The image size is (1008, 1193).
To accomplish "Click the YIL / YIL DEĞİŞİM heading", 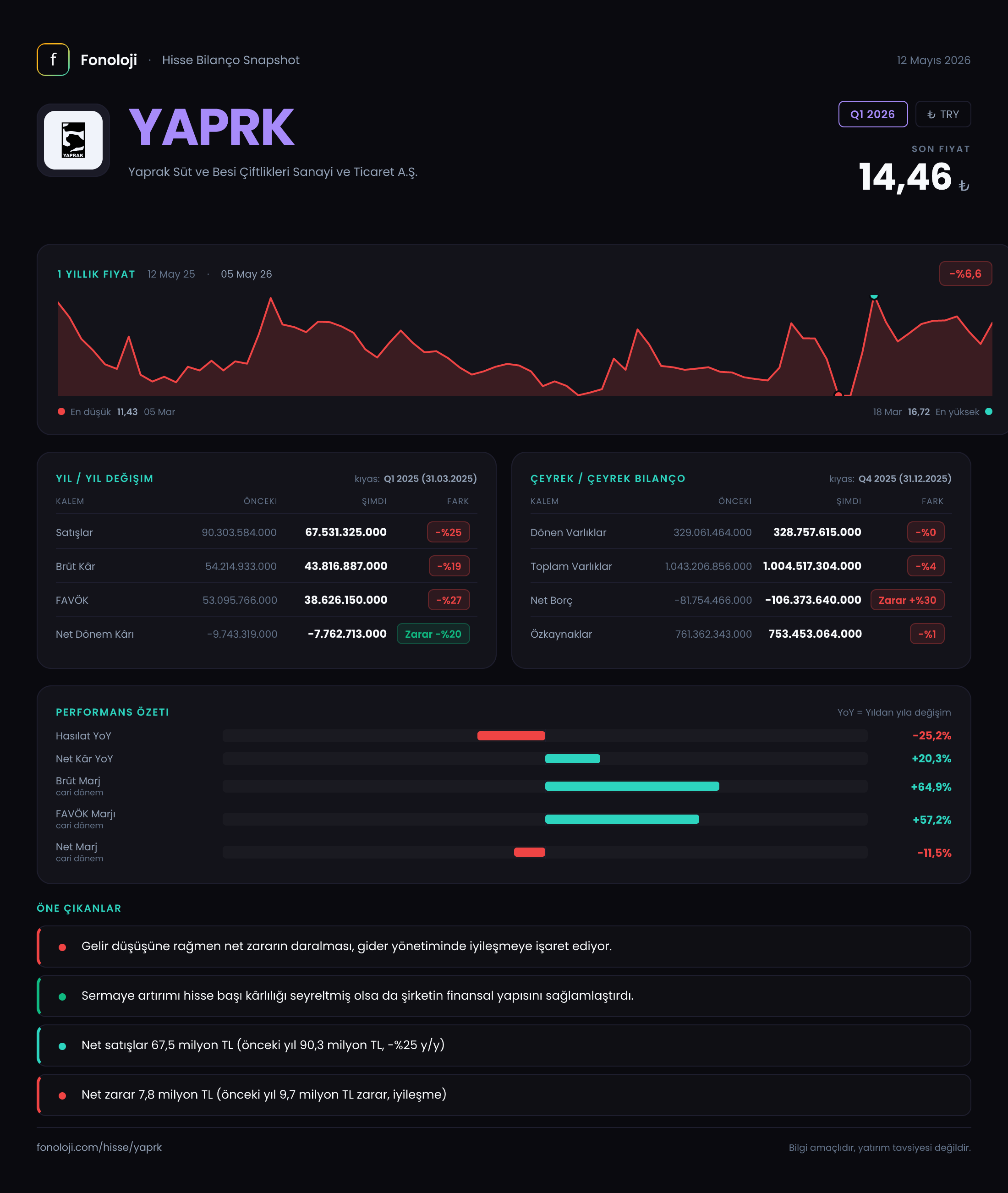I will click(104, 479).
